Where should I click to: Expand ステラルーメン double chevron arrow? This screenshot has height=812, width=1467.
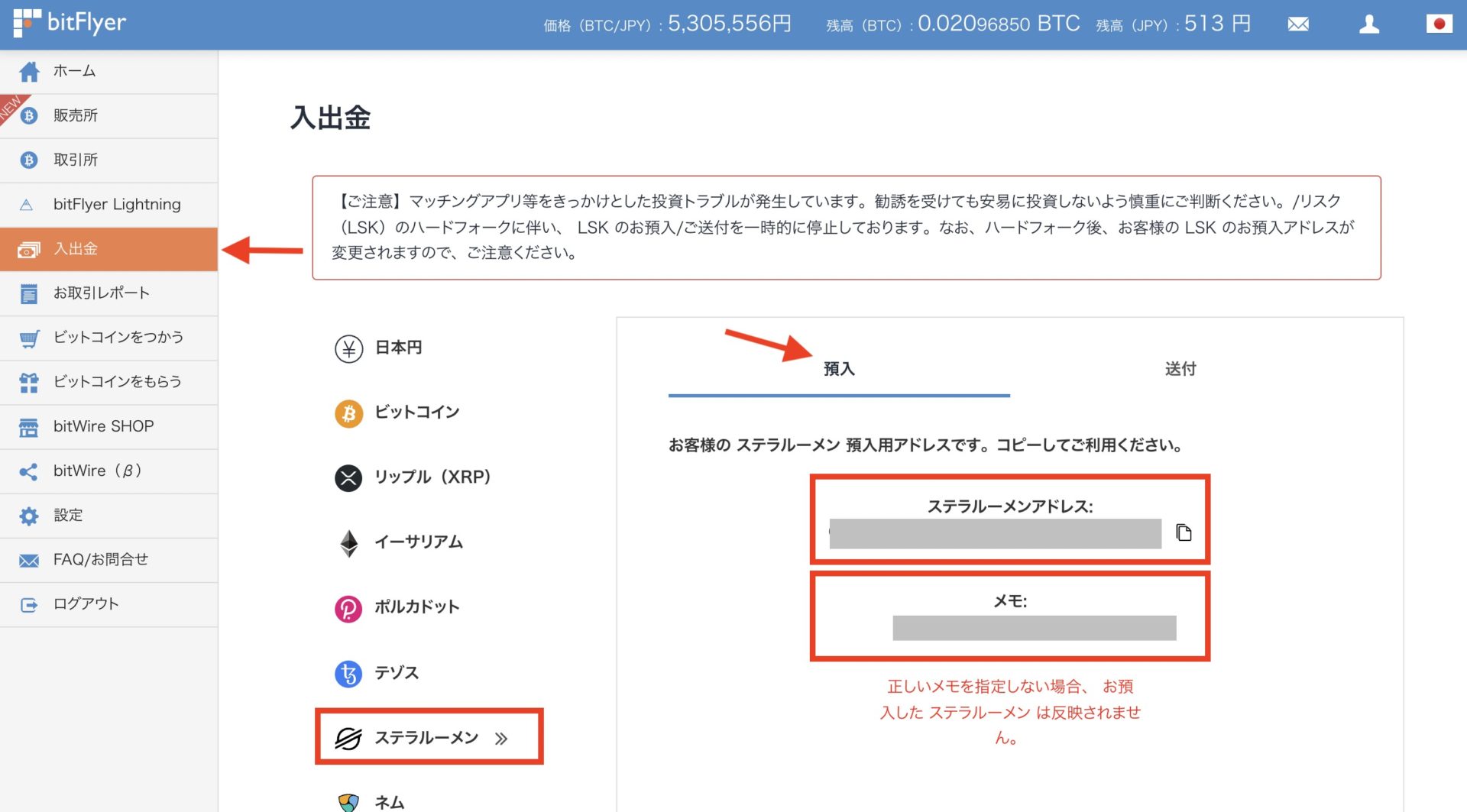501,738
